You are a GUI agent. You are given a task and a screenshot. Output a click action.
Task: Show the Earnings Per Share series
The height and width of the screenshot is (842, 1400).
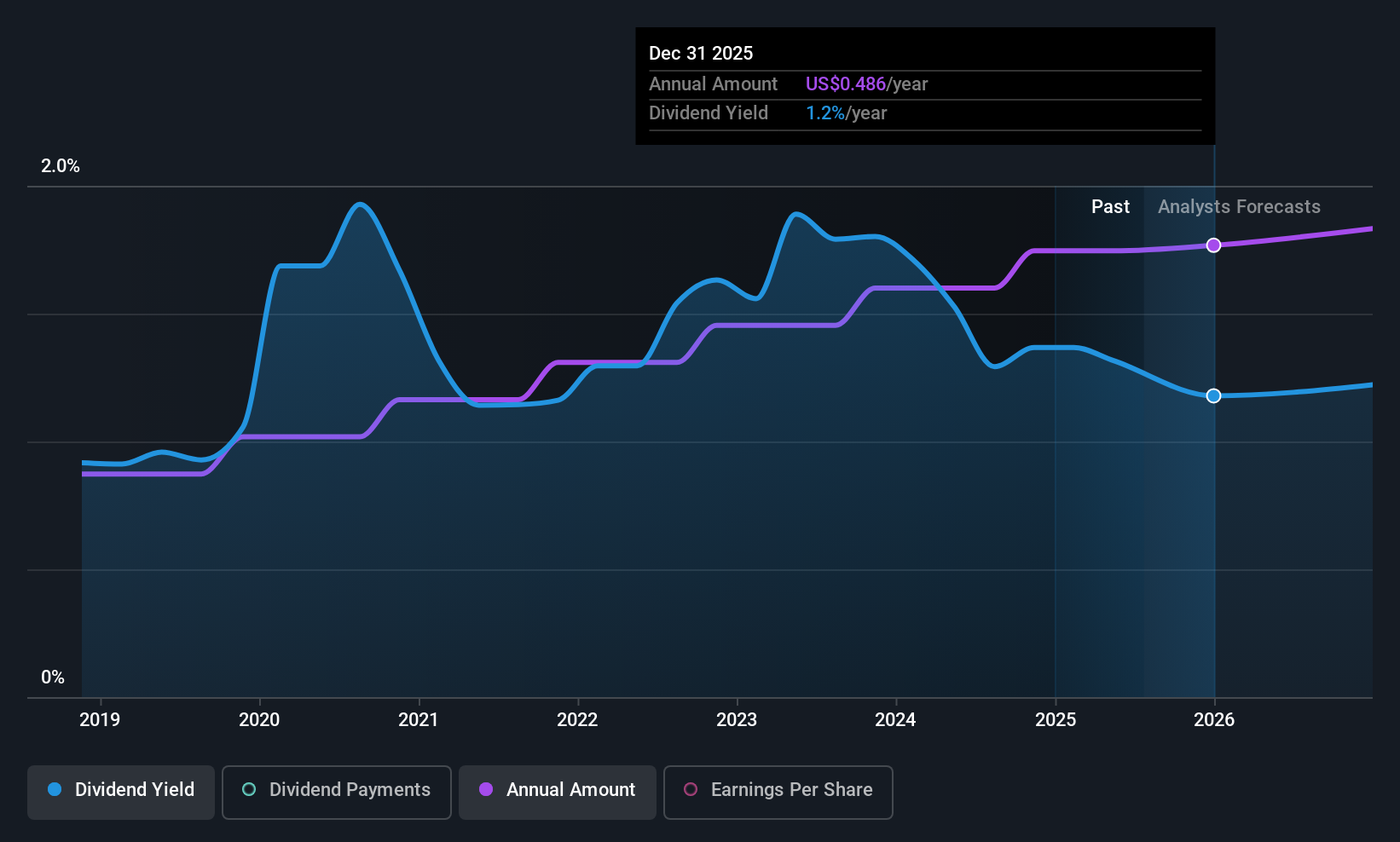[x=778, y=793]
